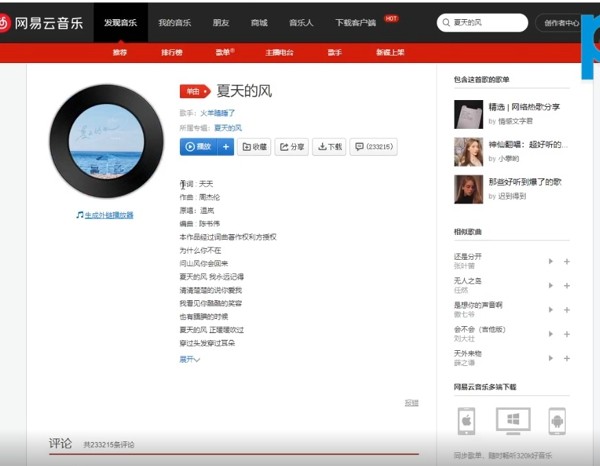The height and width of the screenshot is (466, 600).
Task: Open comments button showing 233215
Action: (x=374, y=147)
